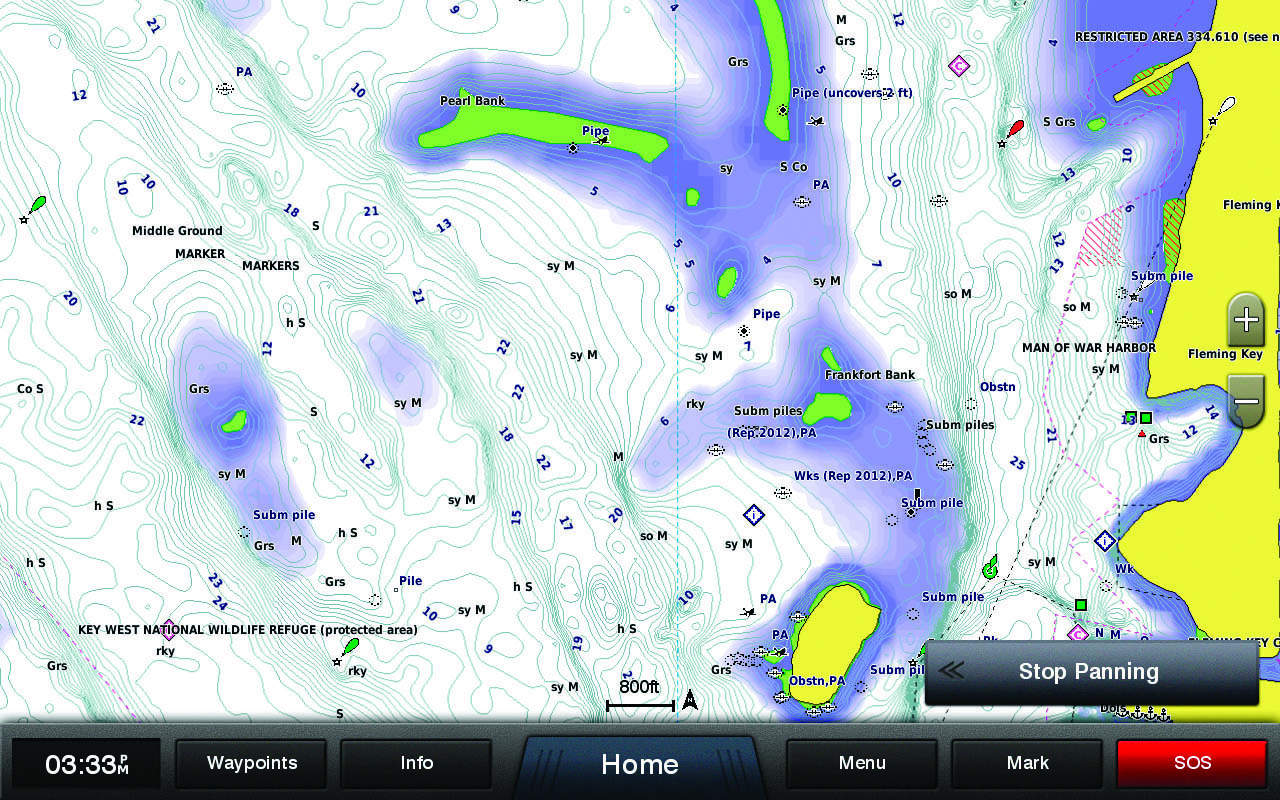Select the green square beacon above N M

[x=1080, y=605]
